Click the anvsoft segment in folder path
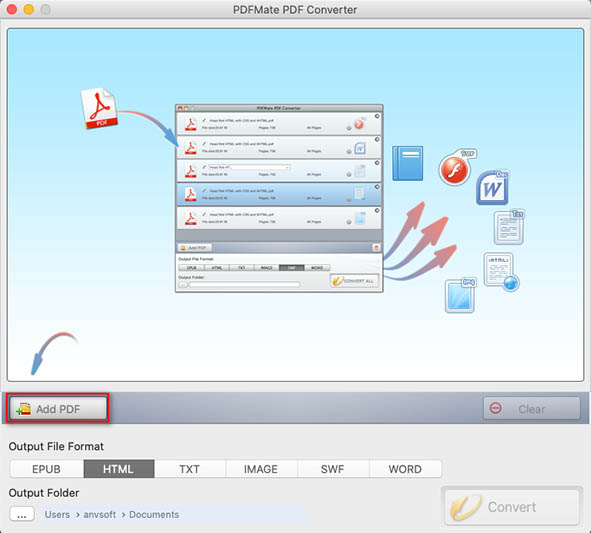The width and height of the screenshot is (591, 533). 100,515
